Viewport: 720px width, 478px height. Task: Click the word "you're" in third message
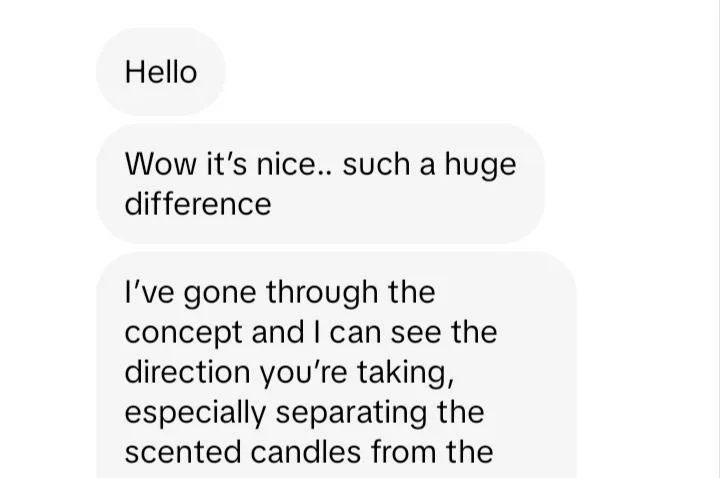tap(304, 373)
